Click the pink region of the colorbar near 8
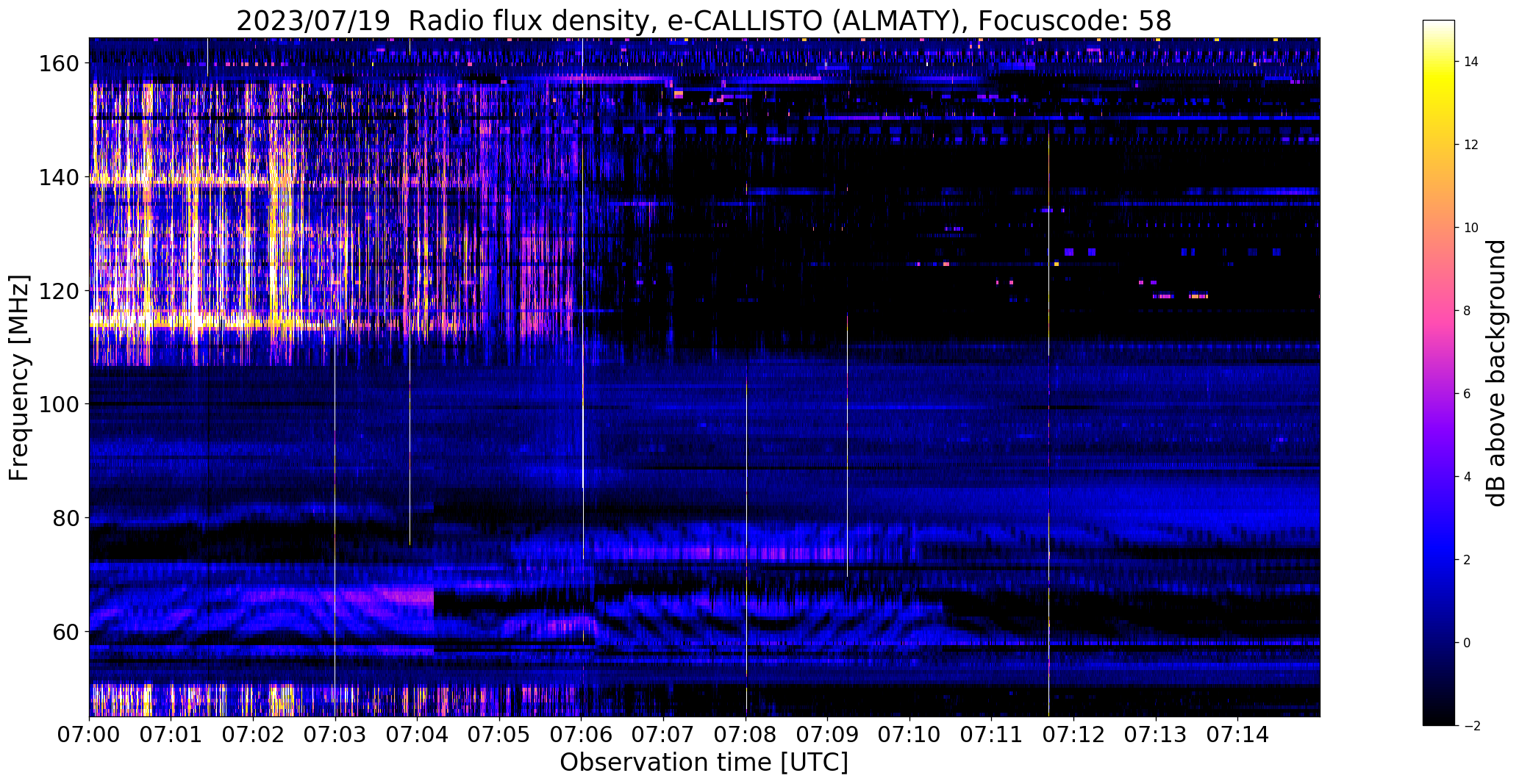Image resolution: width=1519 pixels, height=784 pixels. tap(1439, 311)
